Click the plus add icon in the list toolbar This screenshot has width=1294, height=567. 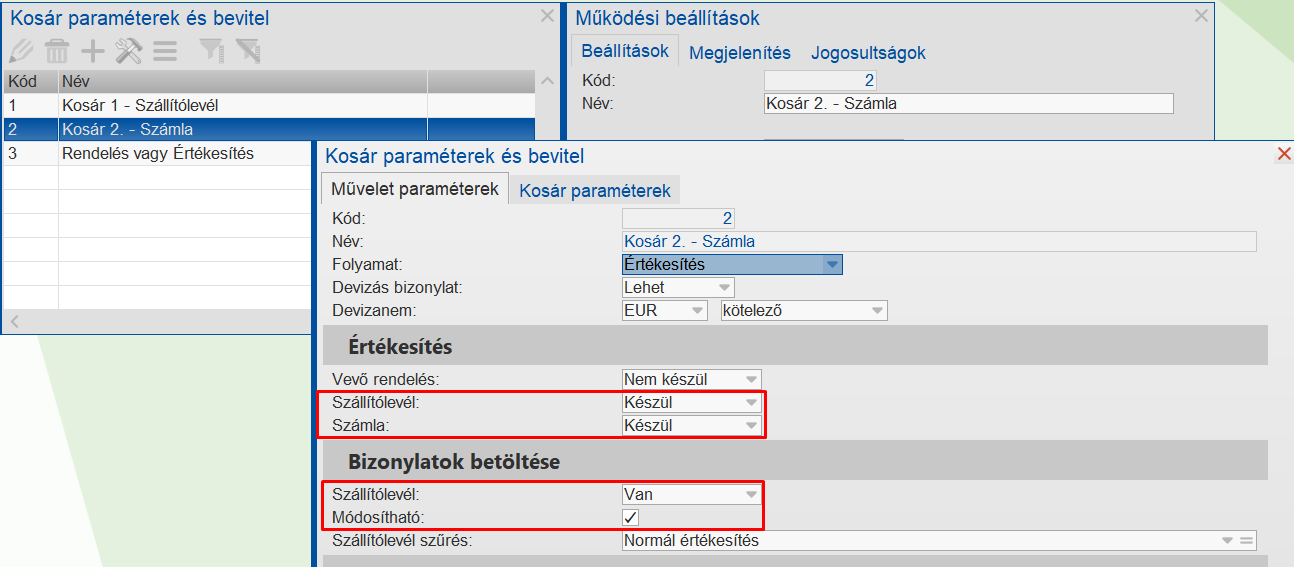coord(92,51)
